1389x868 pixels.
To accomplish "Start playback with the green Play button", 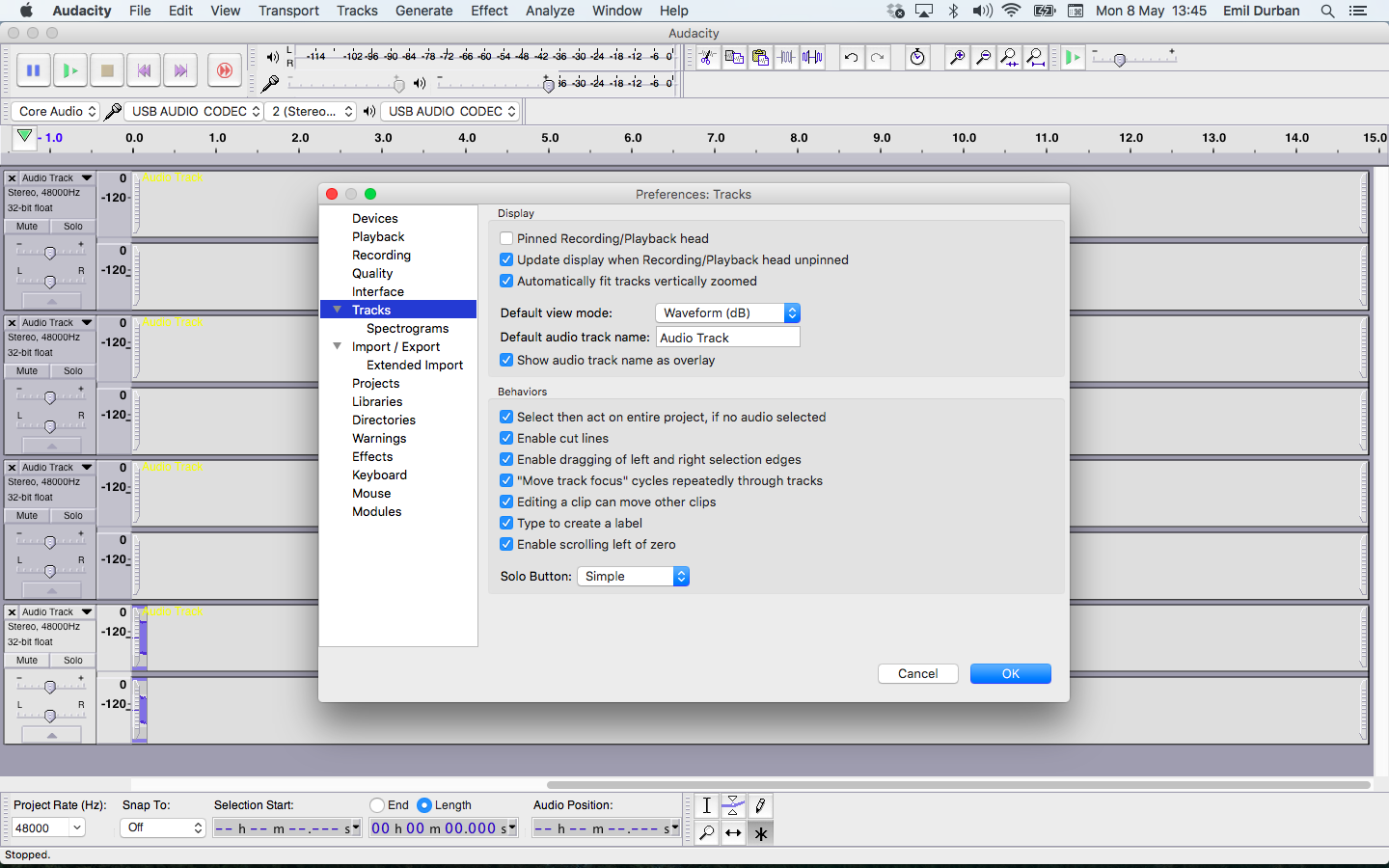I will click(x=69, y=70).
